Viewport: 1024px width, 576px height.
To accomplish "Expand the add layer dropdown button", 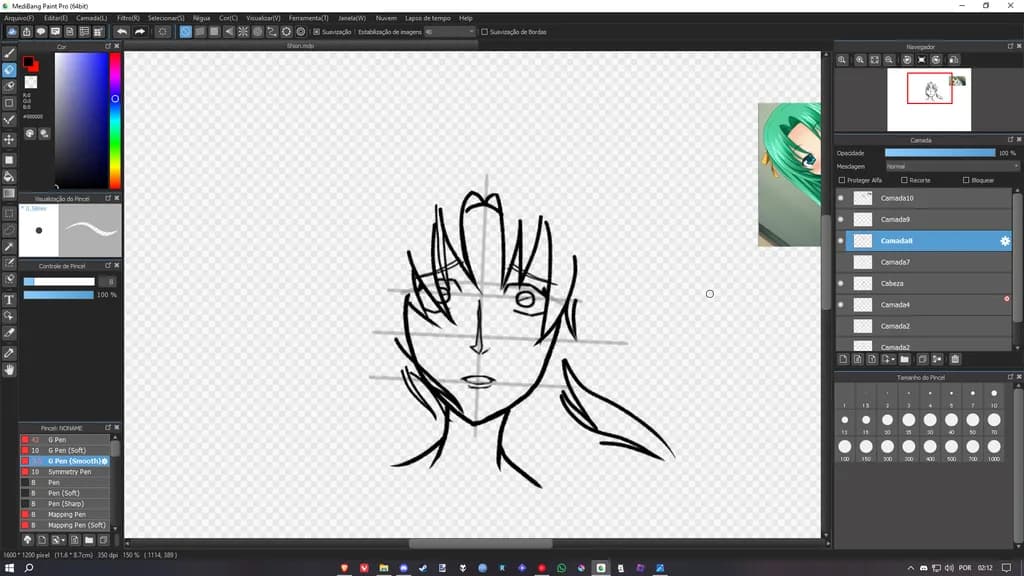I will (888, 359).
